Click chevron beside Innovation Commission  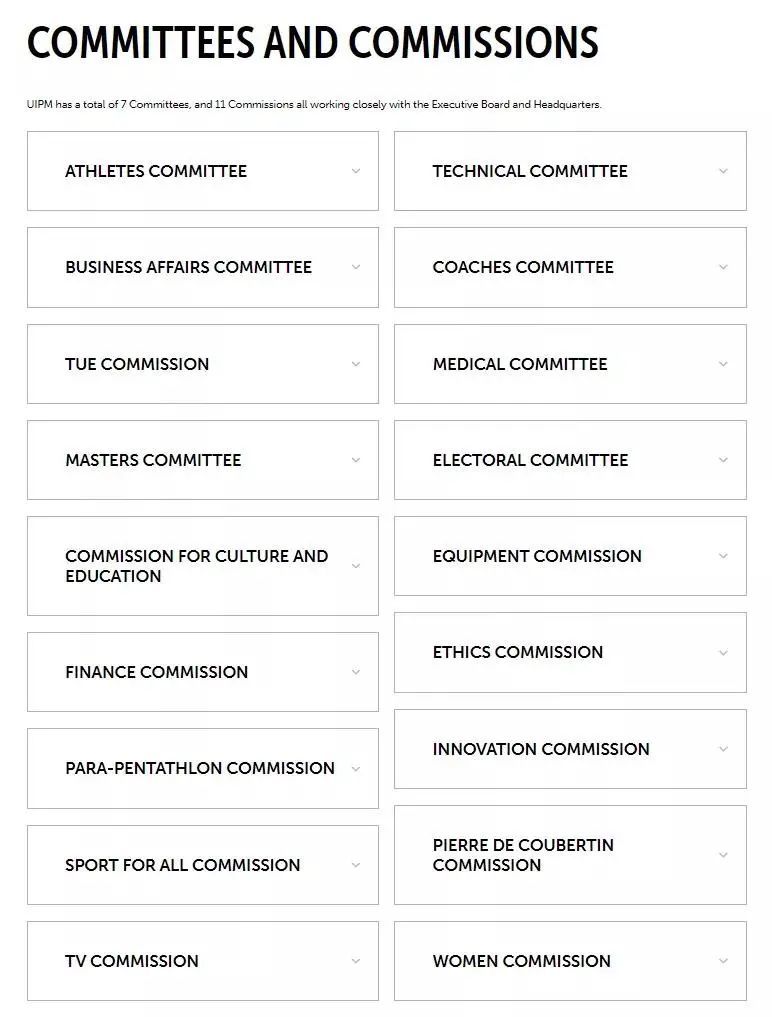pyautogui.click(x=723, y=749)
